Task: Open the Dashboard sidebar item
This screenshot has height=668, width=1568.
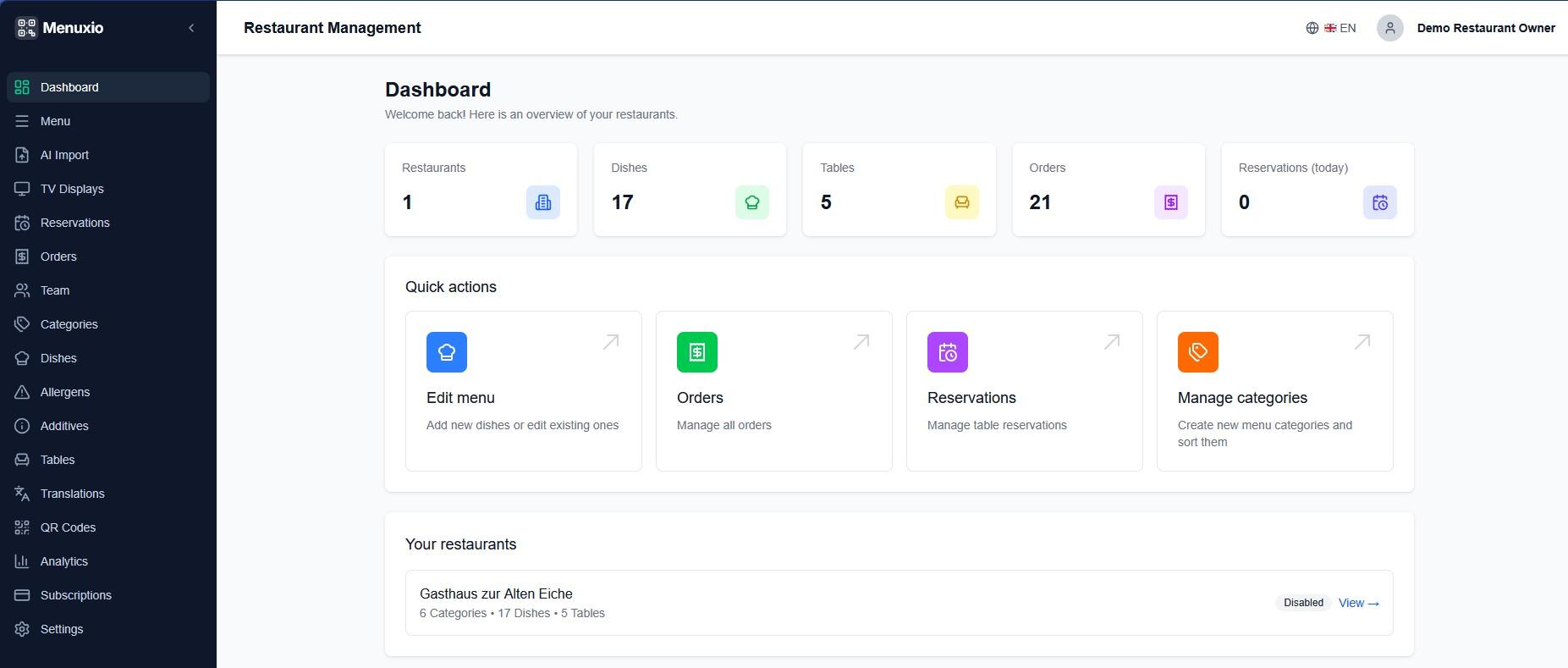Action: tap(108, 87)
